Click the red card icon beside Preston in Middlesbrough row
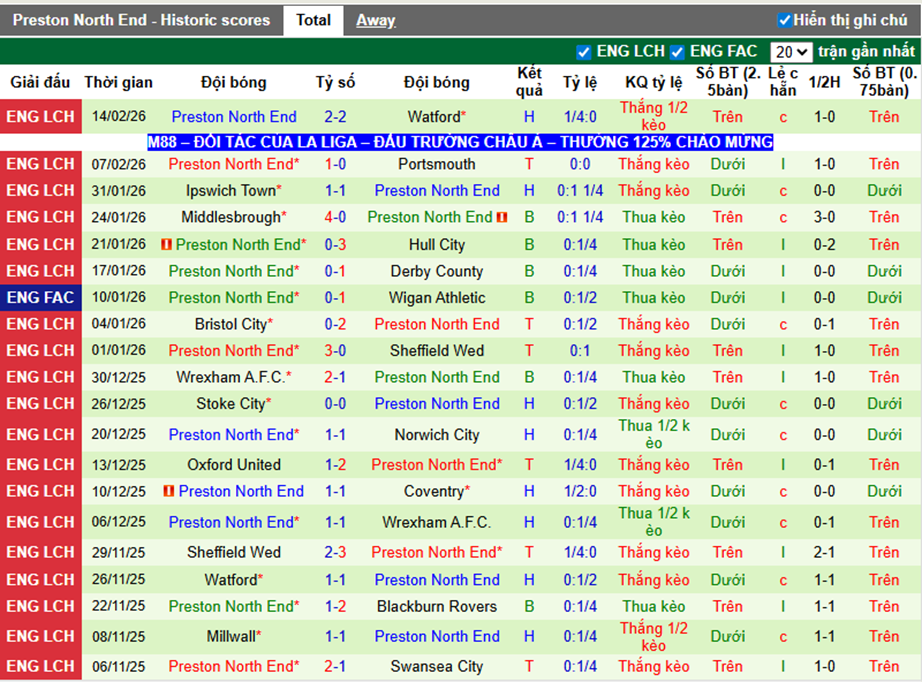 click(502, 218)
